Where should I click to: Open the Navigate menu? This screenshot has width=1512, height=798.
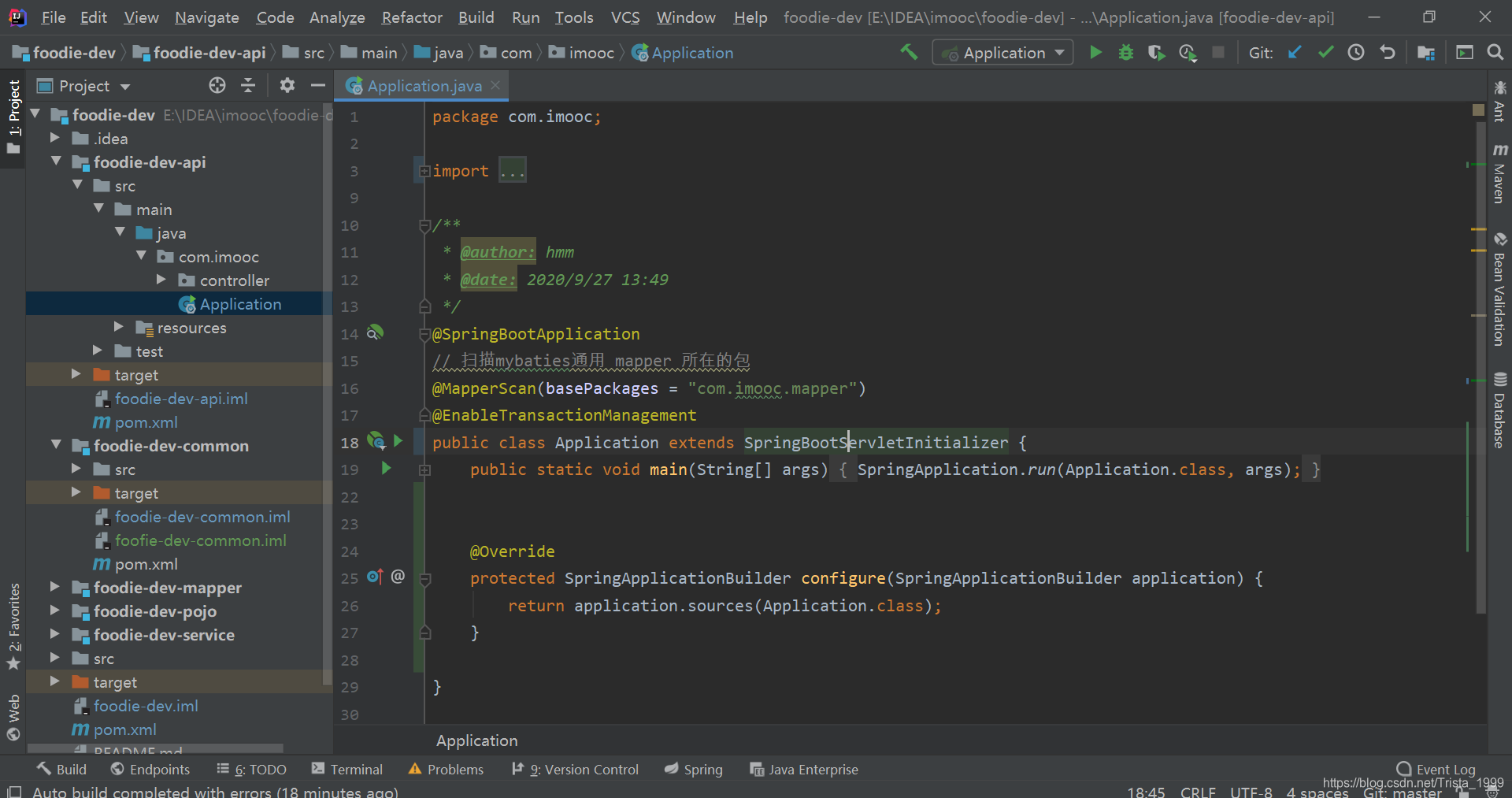[x=207, y=17]
